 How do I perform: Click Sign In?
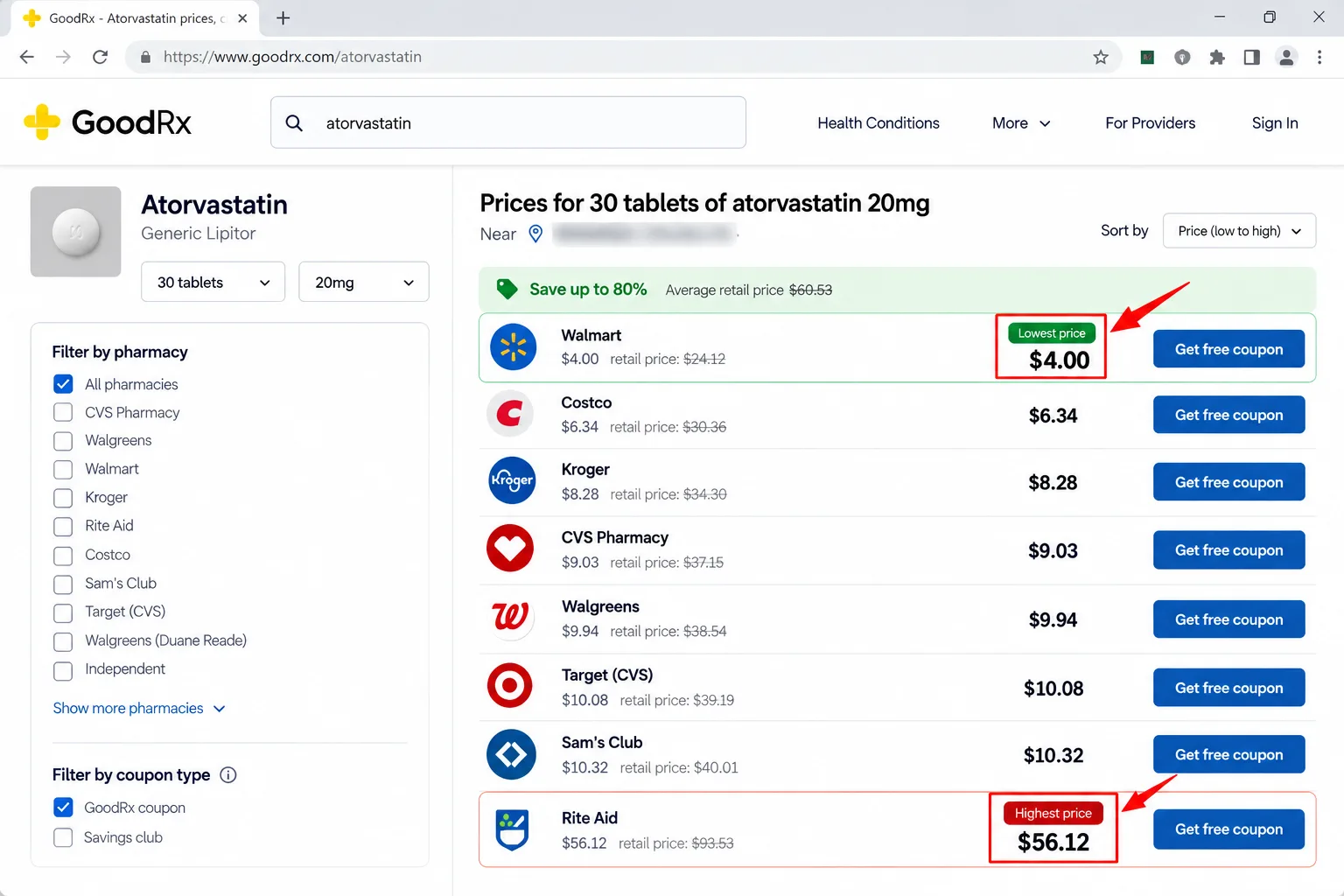click(1275, 123)
